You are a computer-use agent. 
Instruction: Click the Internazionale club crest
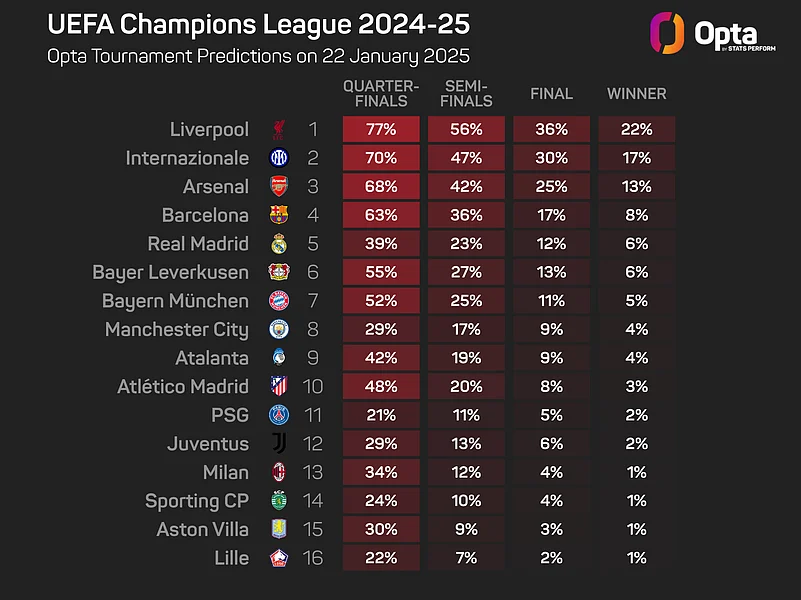click(x=278, y=158)
